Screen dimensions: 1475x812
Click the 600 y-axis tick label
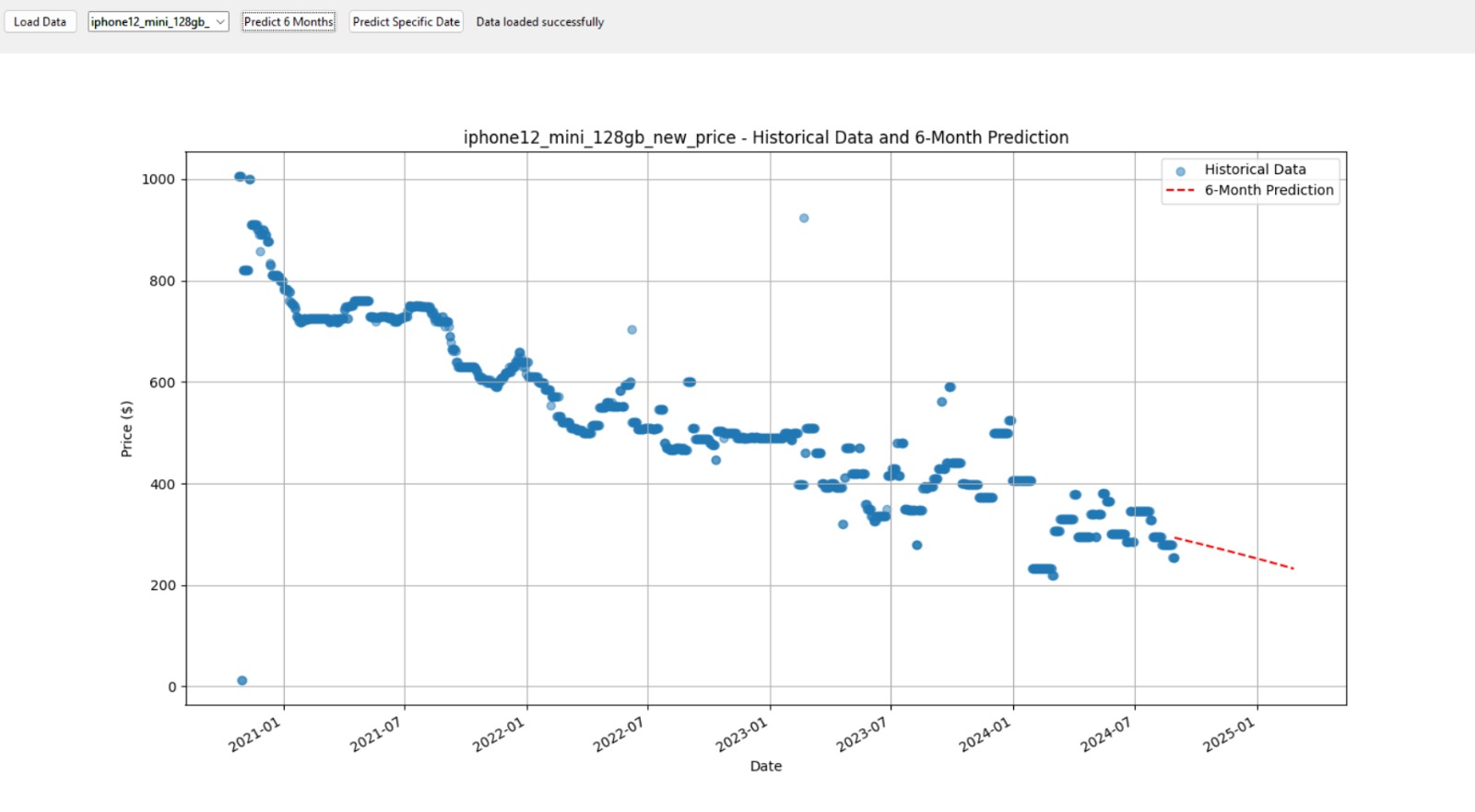(x=162, y=382)
